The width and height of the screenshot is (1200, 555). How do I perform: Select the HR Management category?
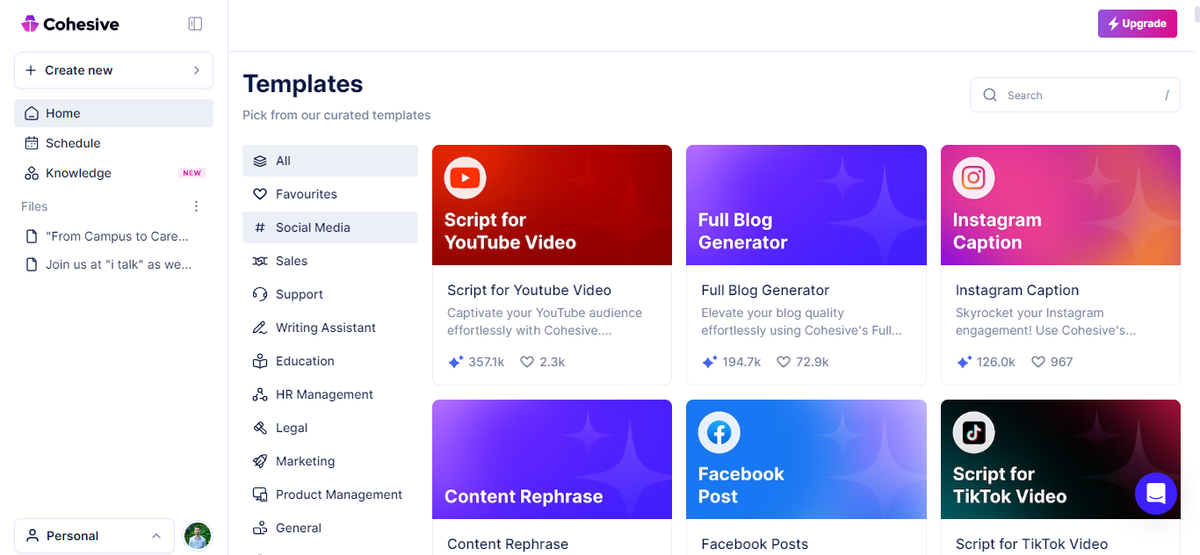[x=330, y=394]
